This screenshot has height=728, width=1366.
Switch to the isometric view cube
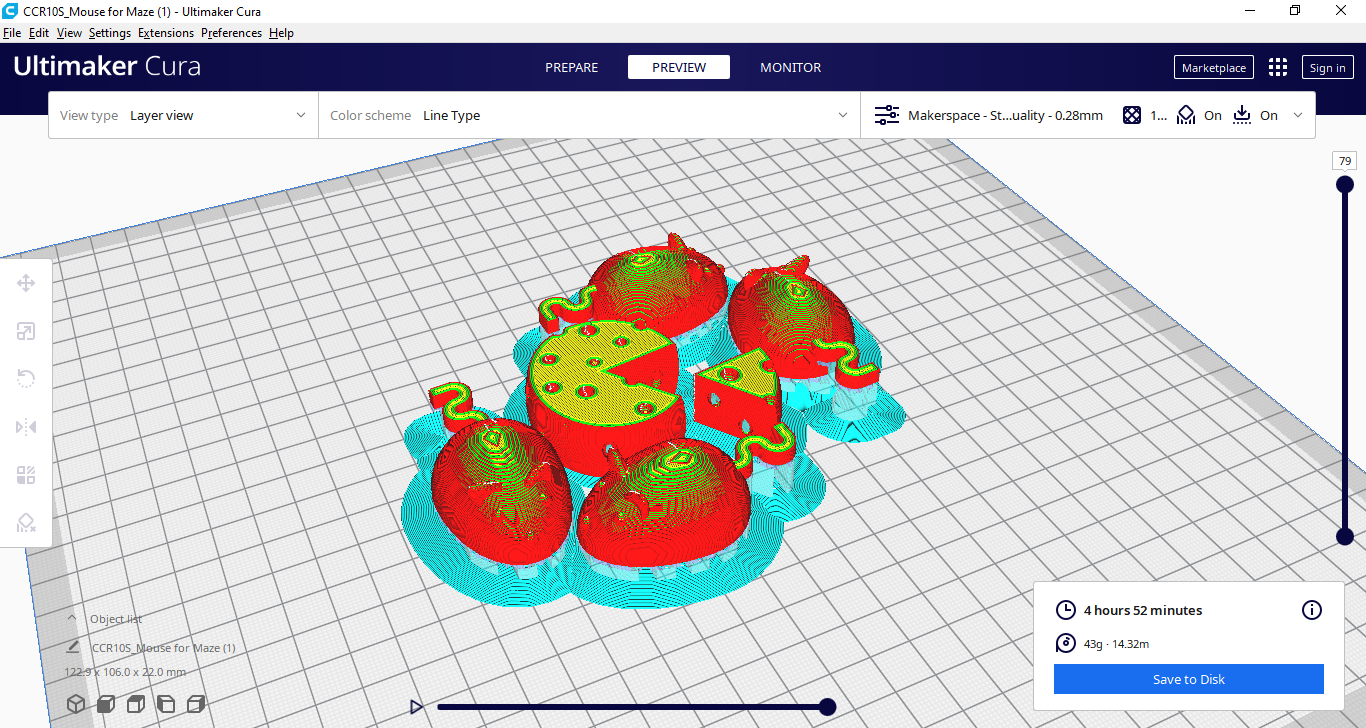75,703
